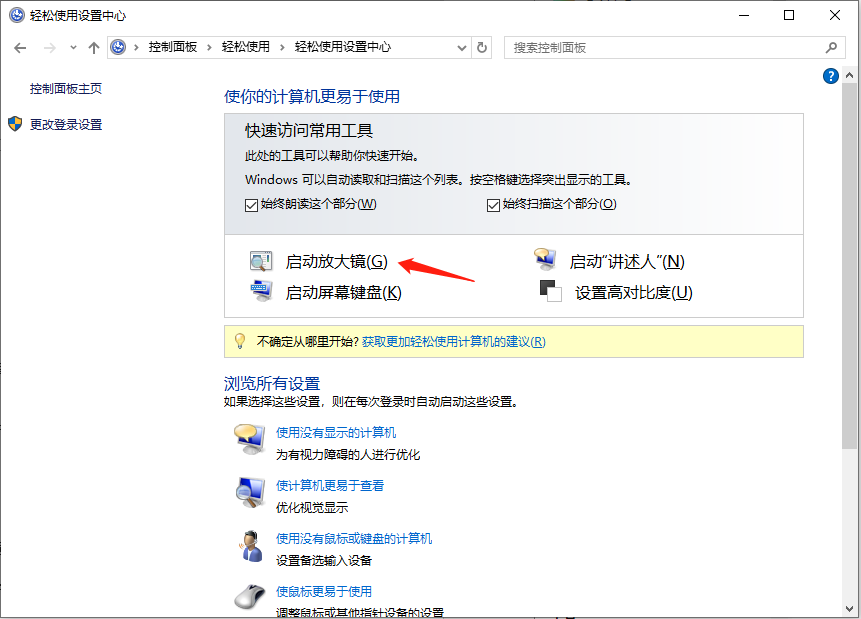This screenshot has width=861, height=619.
Task: Uncheck 始终扫描这个部分 option
Action: pyautogui.click(x=493, y=204)
